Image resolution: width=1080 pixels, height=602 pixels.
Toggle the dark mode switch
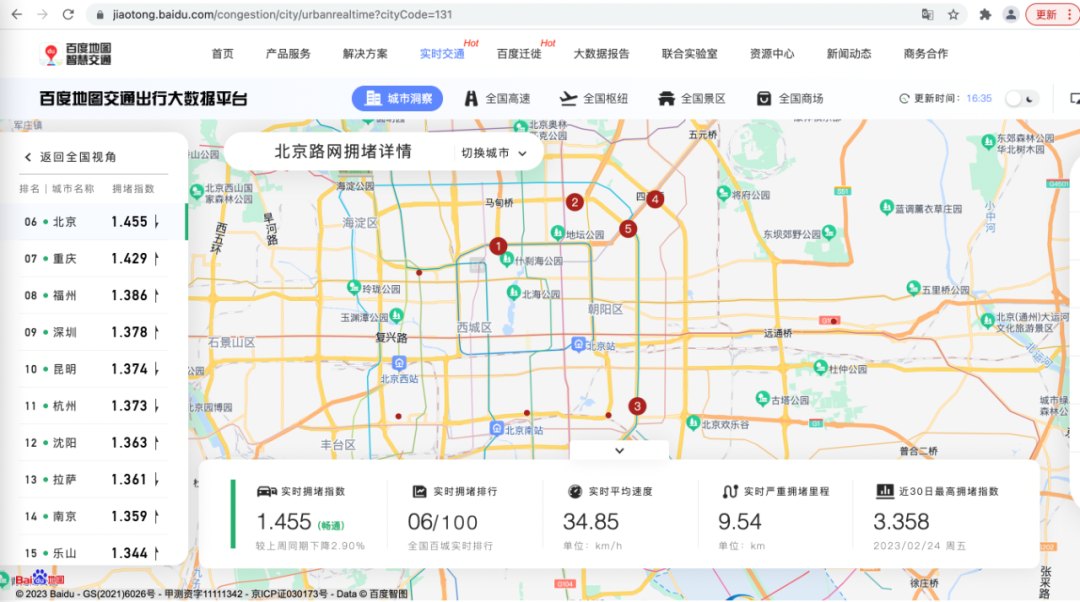[x=1022, y=98]
